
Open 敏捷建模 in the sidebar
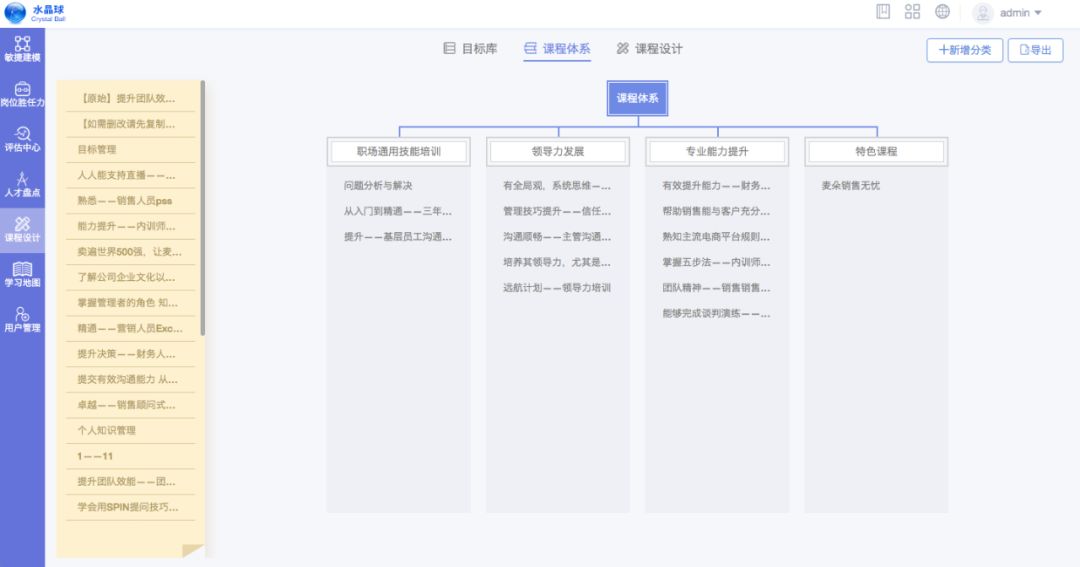[22, 48]
